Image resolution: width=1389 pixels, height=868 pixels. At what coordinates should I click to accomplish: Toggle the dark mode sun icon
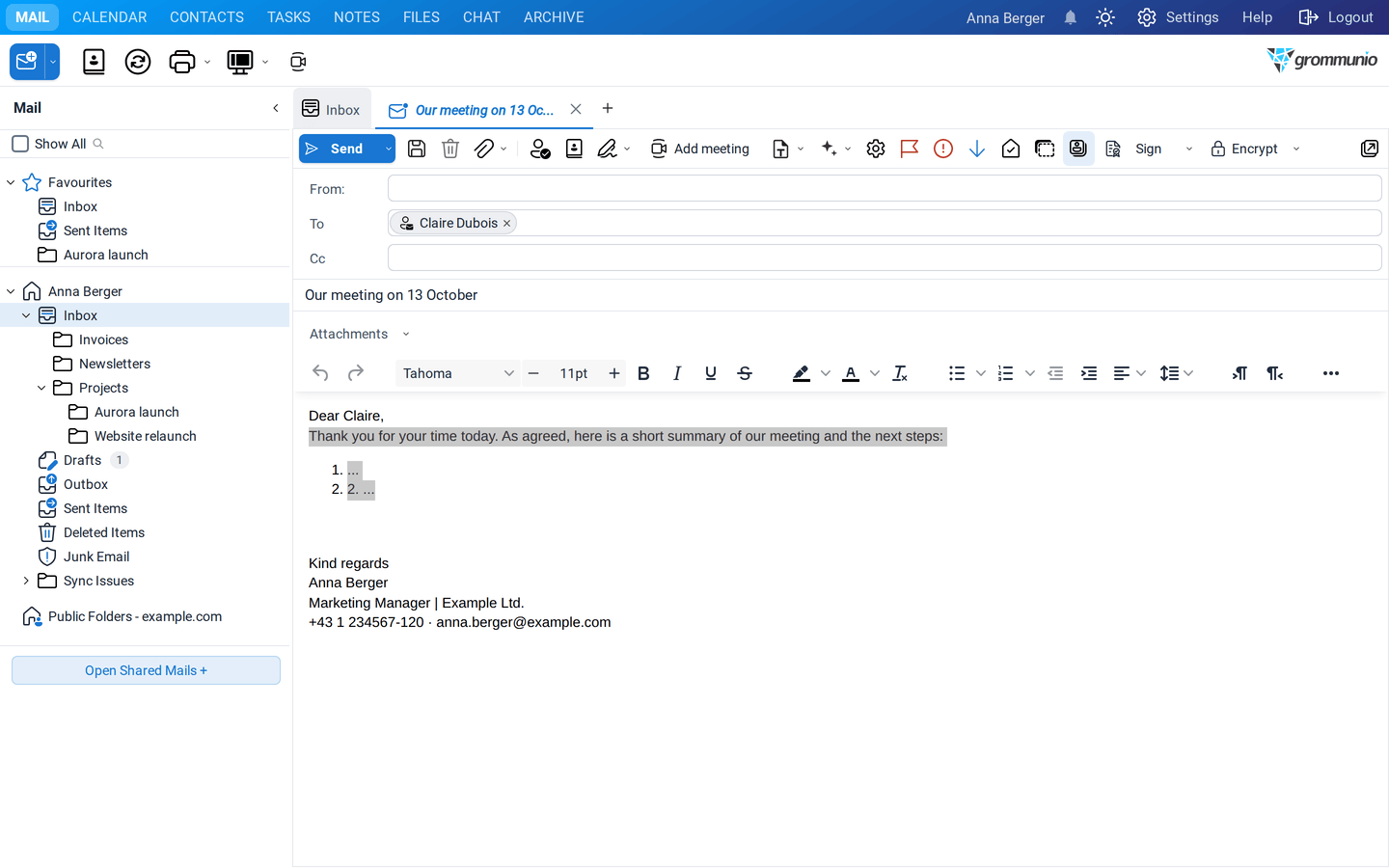click(x=1105, y=17)
